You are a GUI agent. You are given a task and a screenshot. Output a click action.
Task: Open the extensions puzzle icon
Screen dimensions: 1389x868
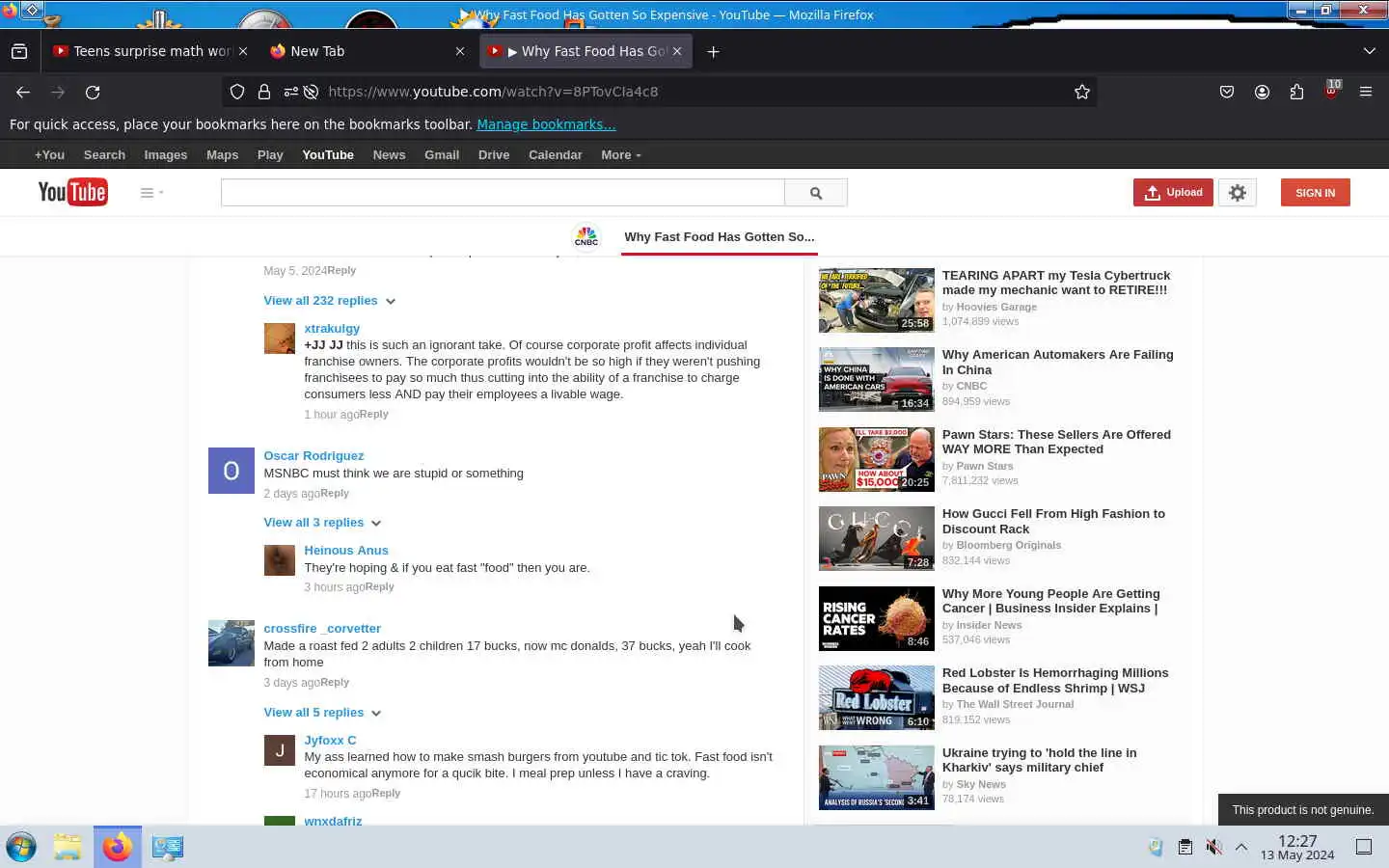coord(1296,92)
